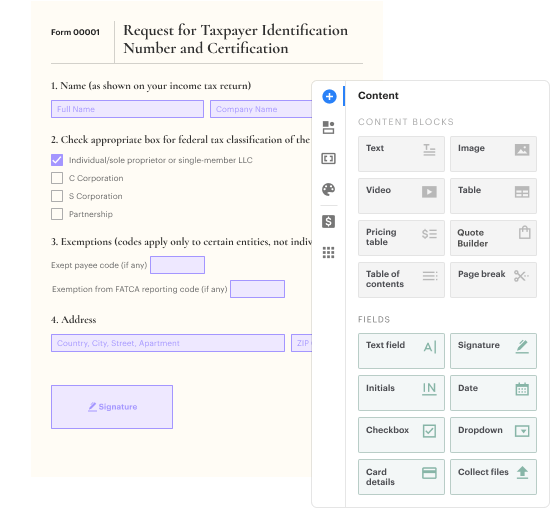Open the apps grid sidebar icon

[328, 252]
